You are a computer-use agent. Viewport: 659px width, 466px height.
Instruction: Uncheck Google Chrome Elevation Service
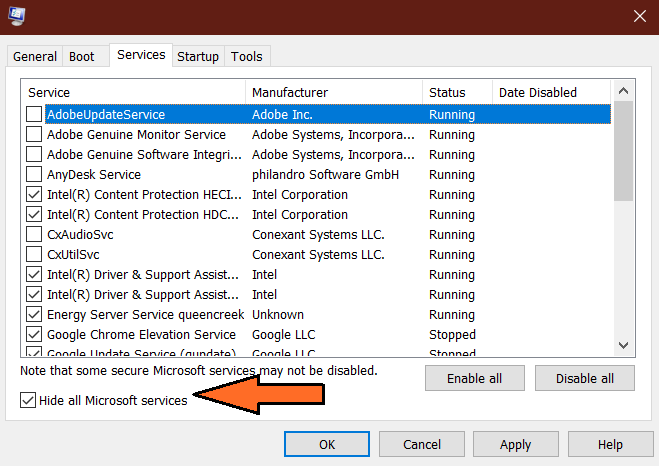tap(34, 334)
